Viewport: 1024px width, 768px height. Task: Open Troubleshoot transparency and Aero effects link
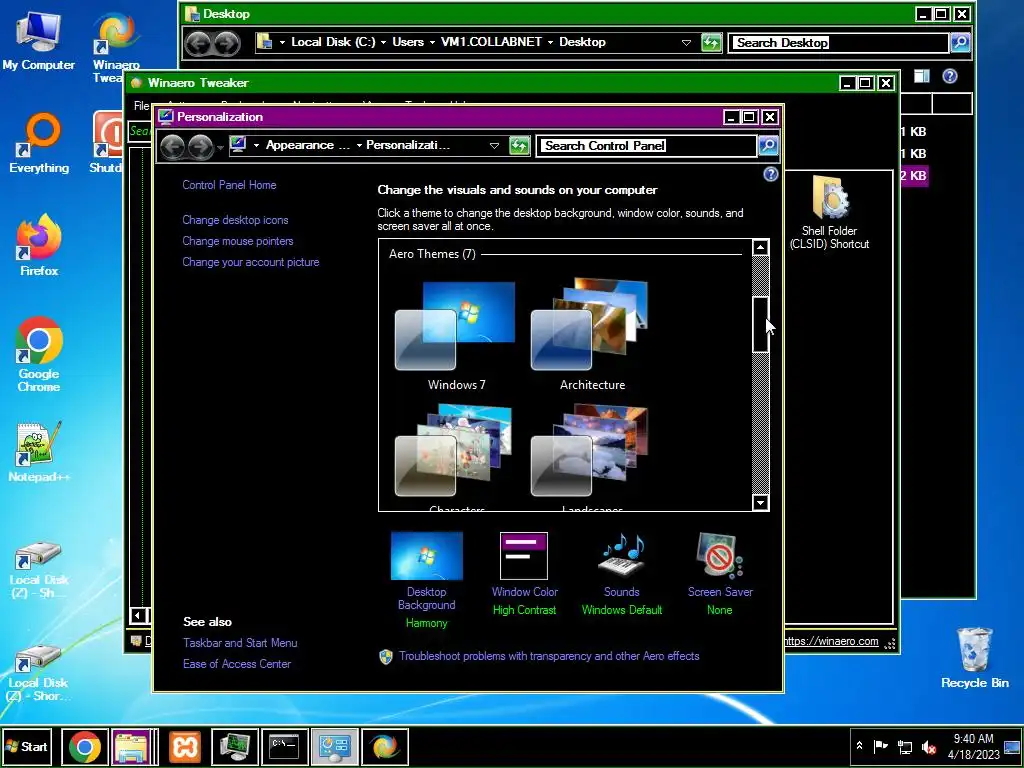[549, 656]
